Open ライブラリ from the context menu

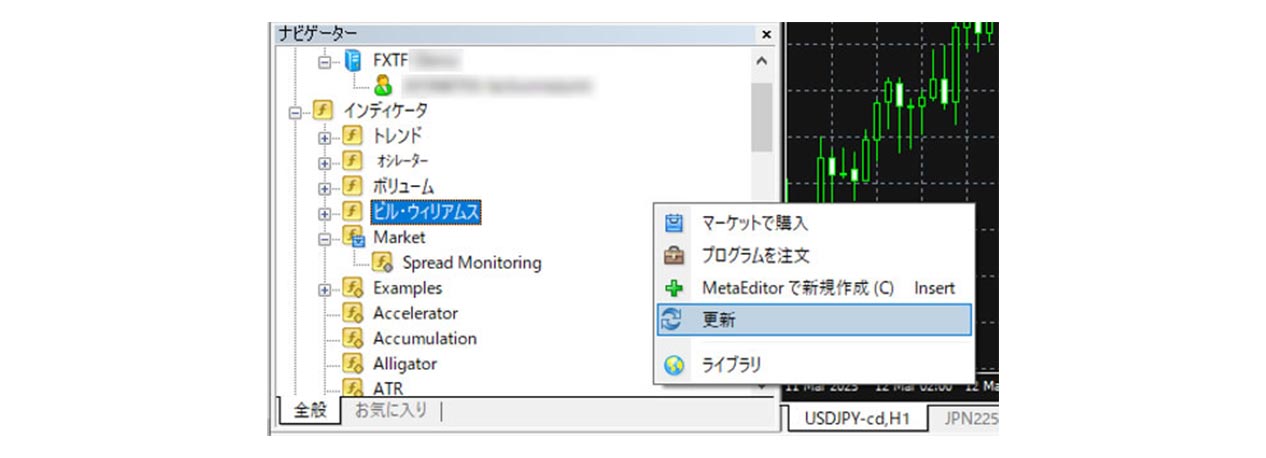[x=731, y=366]
